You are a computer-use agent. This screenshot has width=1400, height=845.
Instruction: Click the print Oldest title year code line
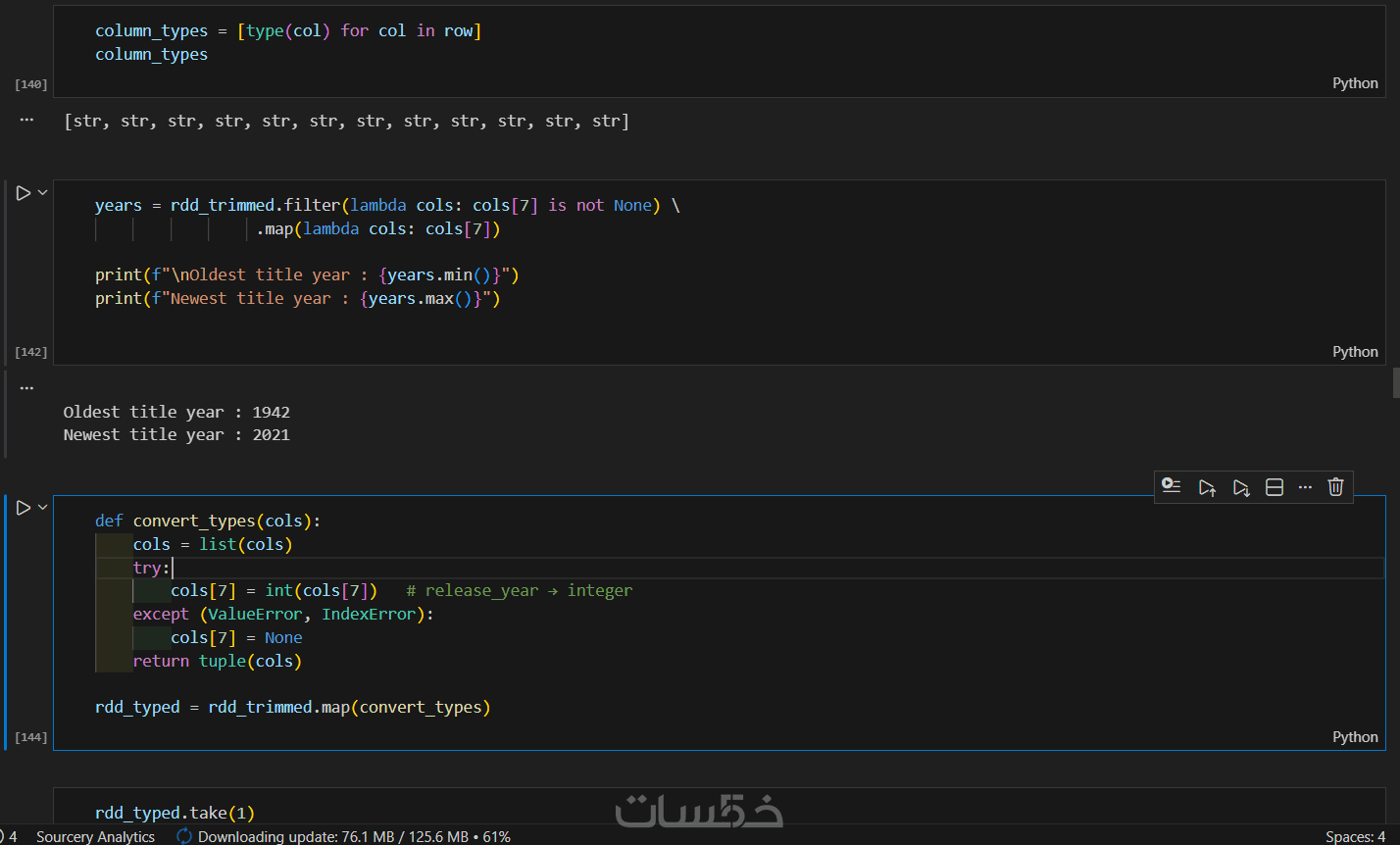(307, 274)
